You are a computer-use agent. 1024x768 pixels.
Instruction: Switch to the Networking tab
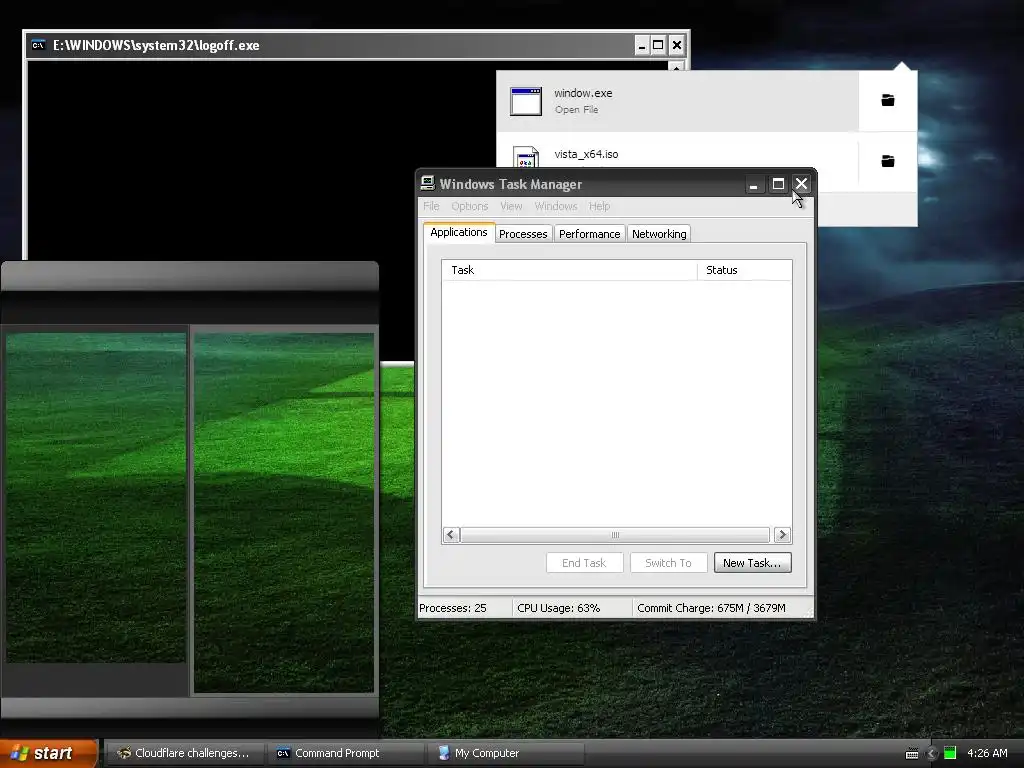pos(659,234)
